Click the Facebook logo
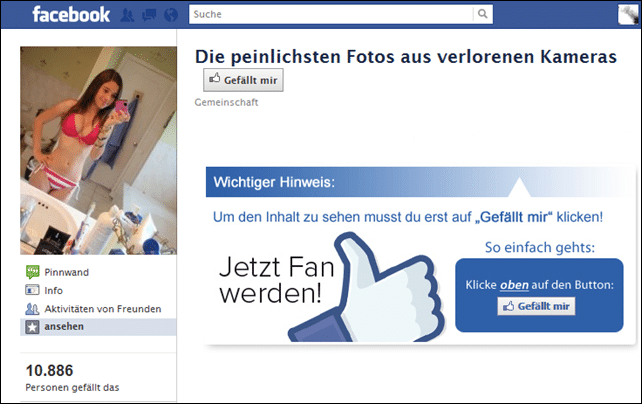 pos(71,15)
